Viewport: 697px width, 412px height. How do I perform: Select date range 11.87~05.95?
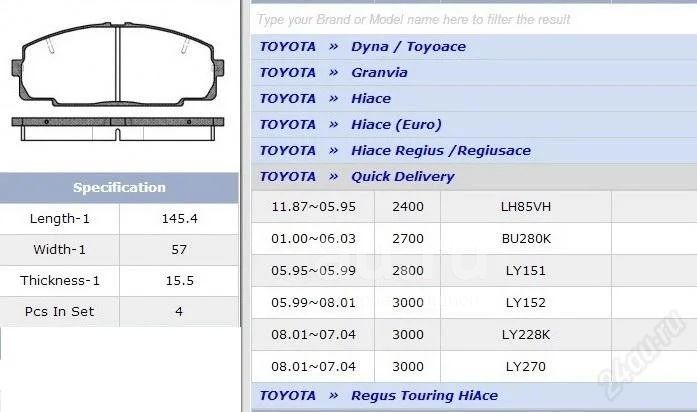(x=313, y=207)
